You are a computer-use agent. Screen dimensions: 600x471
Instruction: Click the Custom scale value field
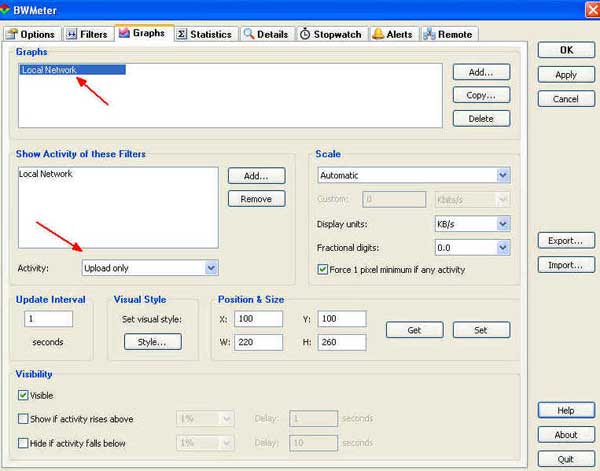coord(394,199)
